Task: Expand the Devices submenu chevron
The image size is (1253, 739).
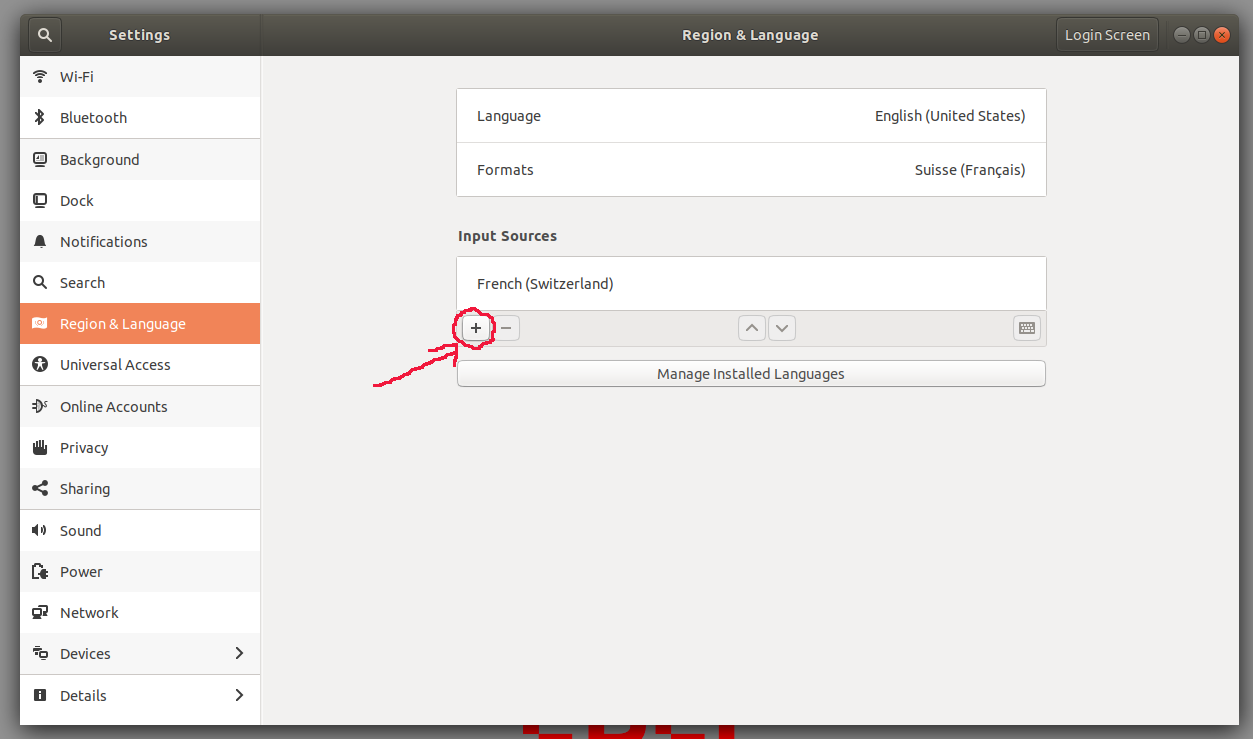Action: coord(239,654)
